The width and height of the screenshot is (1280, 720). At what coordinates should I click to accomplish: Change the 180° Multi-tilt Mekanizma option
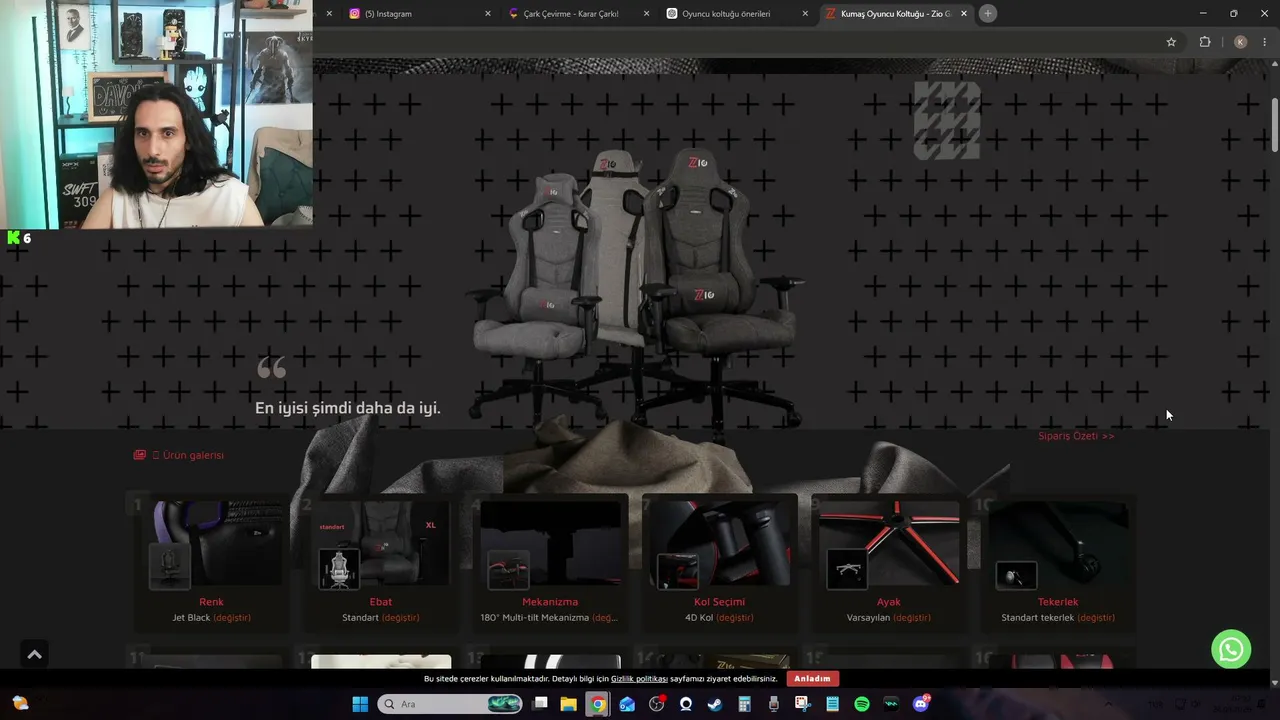coord(605,618)
